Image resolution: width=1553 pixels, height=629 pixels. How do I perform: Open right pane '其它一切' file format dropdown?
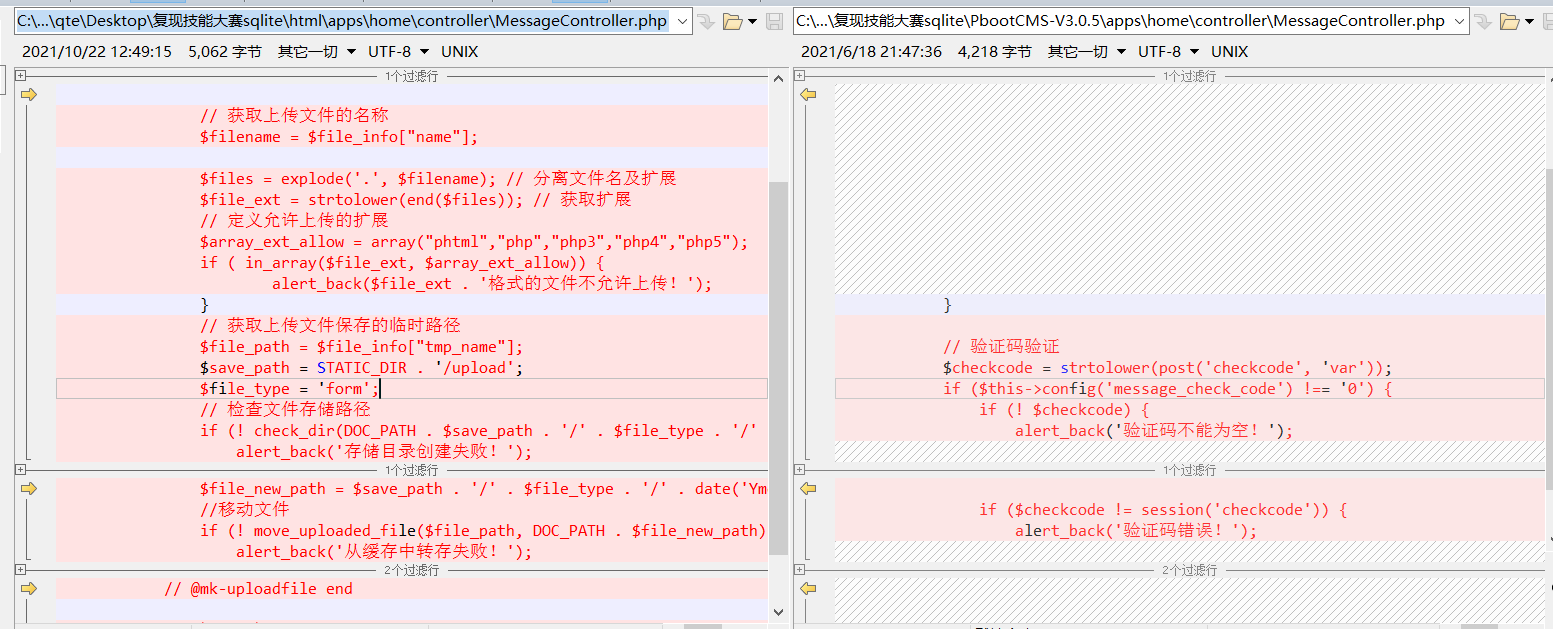pyautogui.click(x=1087, y=51)
